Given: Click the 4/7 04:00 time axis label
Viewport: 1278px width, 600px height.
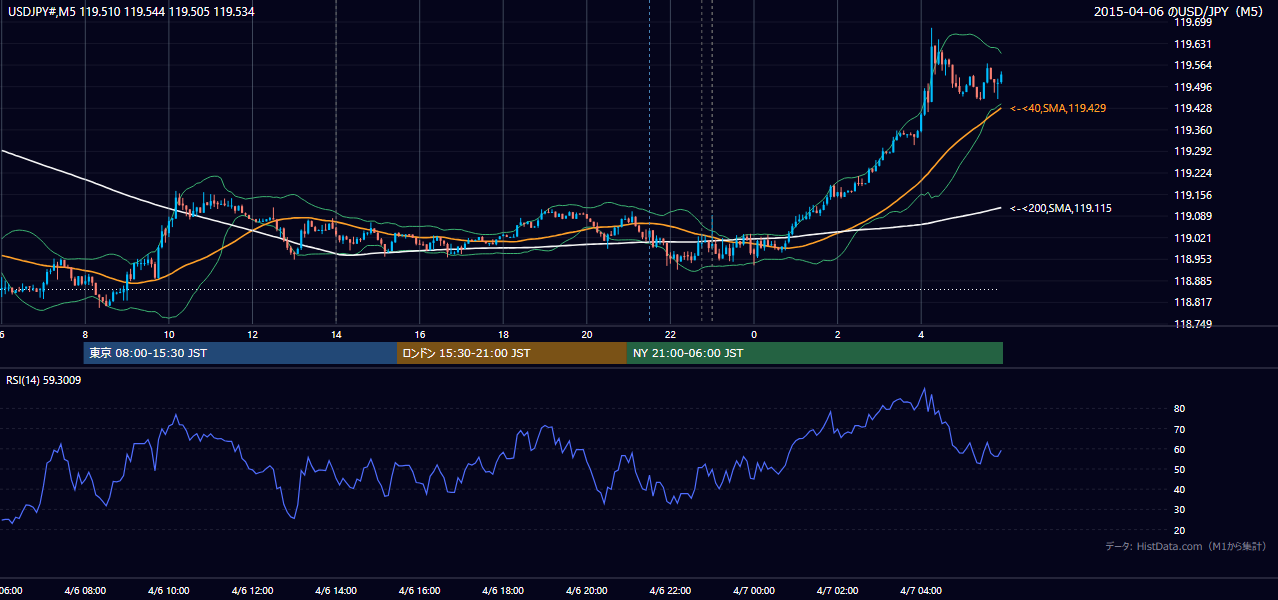Looking at the screenshot, I should coord(921,591).
